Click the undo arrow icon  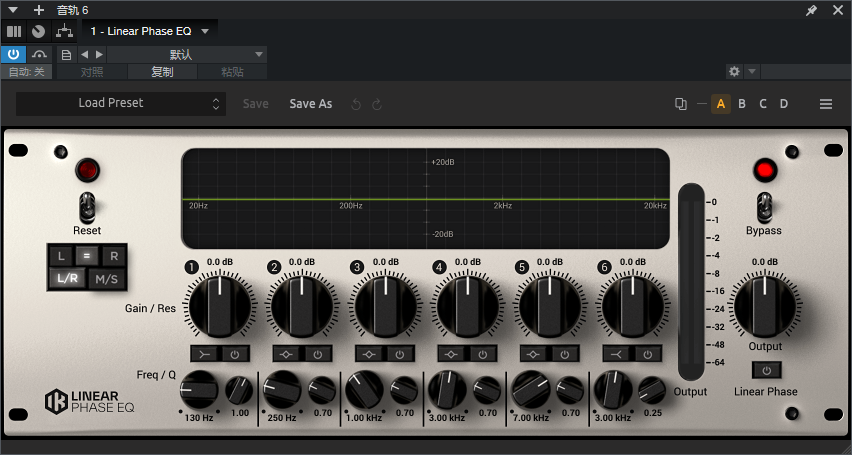[356, 104]
